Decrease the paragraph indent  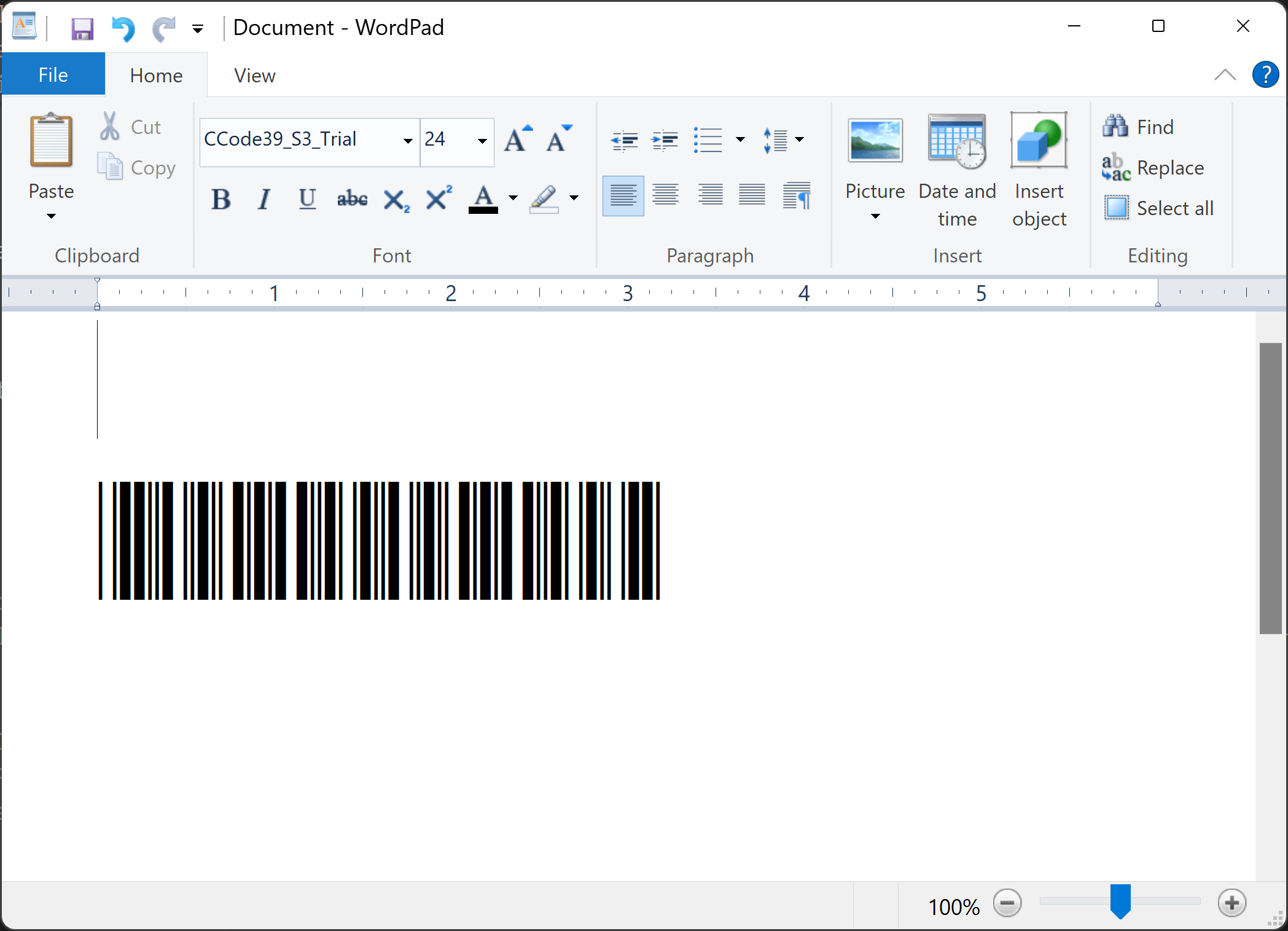(624, 140)
